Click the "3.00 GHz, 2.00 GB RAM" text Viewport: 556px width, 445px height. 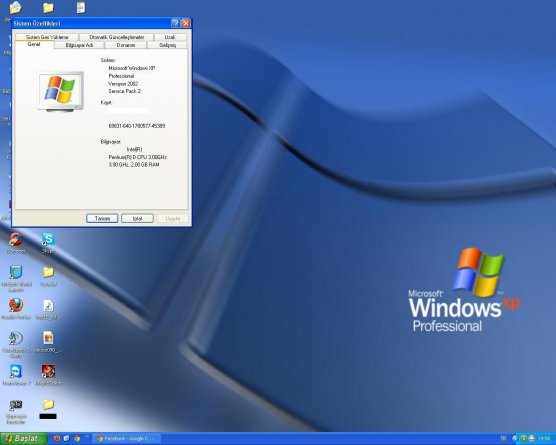[134, 165]
